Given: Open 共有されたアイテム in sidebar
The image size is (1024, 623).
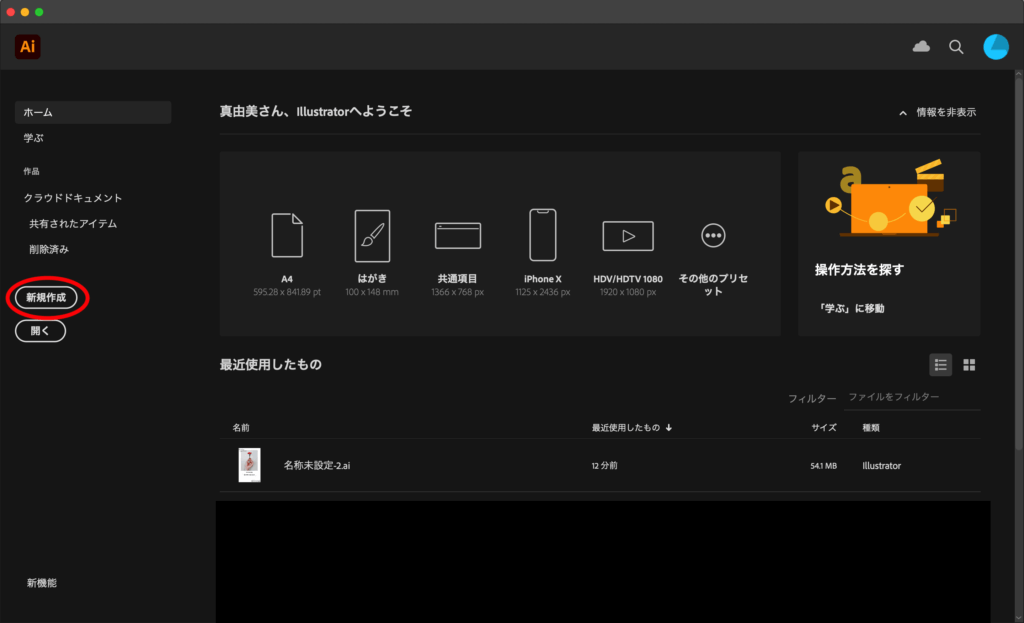Looking at the screenshot, I should point(73,223).
